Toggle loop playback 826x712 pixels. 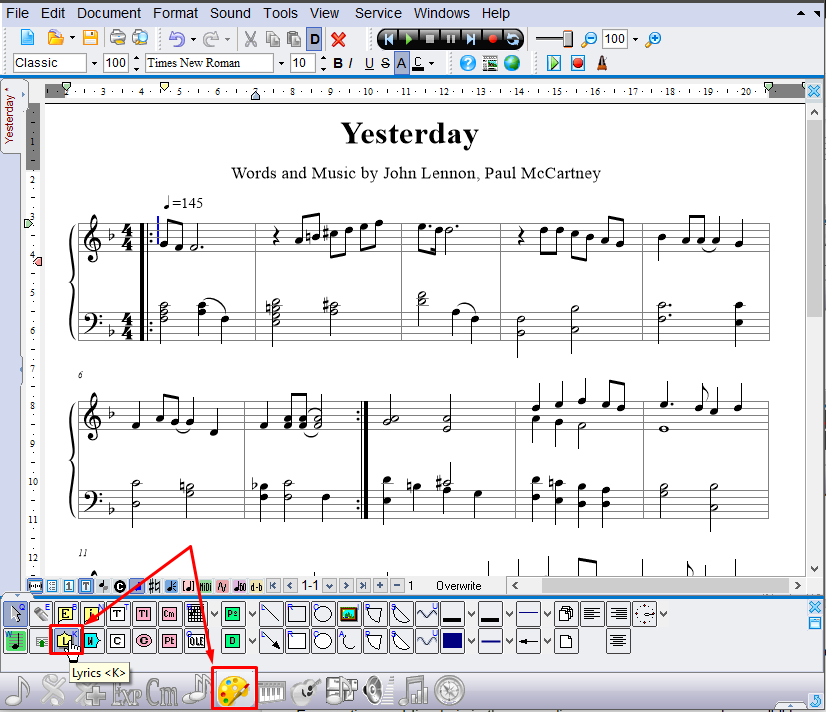[513, 39]
